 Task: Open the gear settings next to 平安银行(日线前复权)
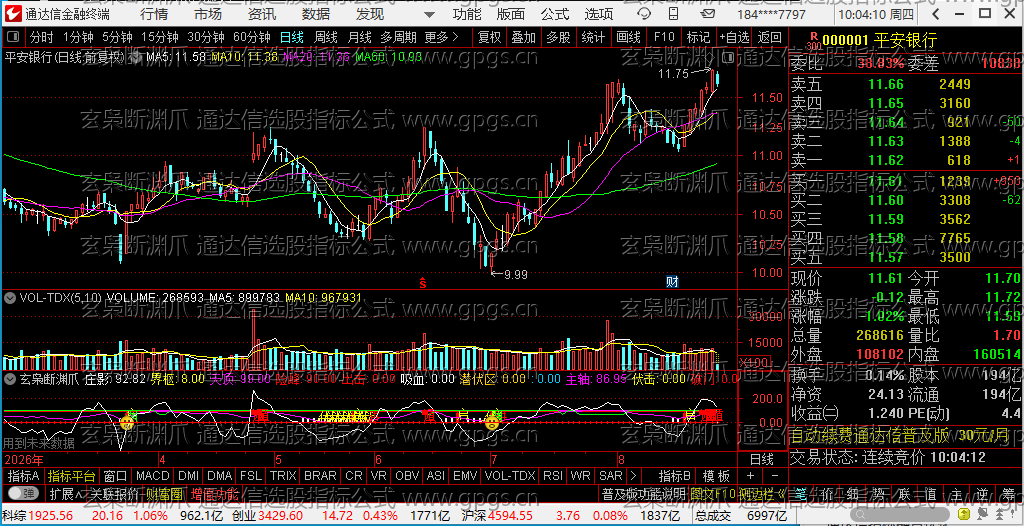(135, 58)
